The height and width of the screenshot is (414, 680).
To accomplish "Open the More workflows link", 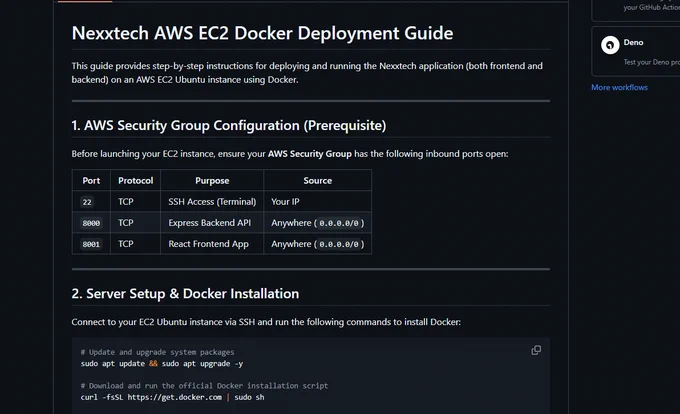I will tap(619, 87).
